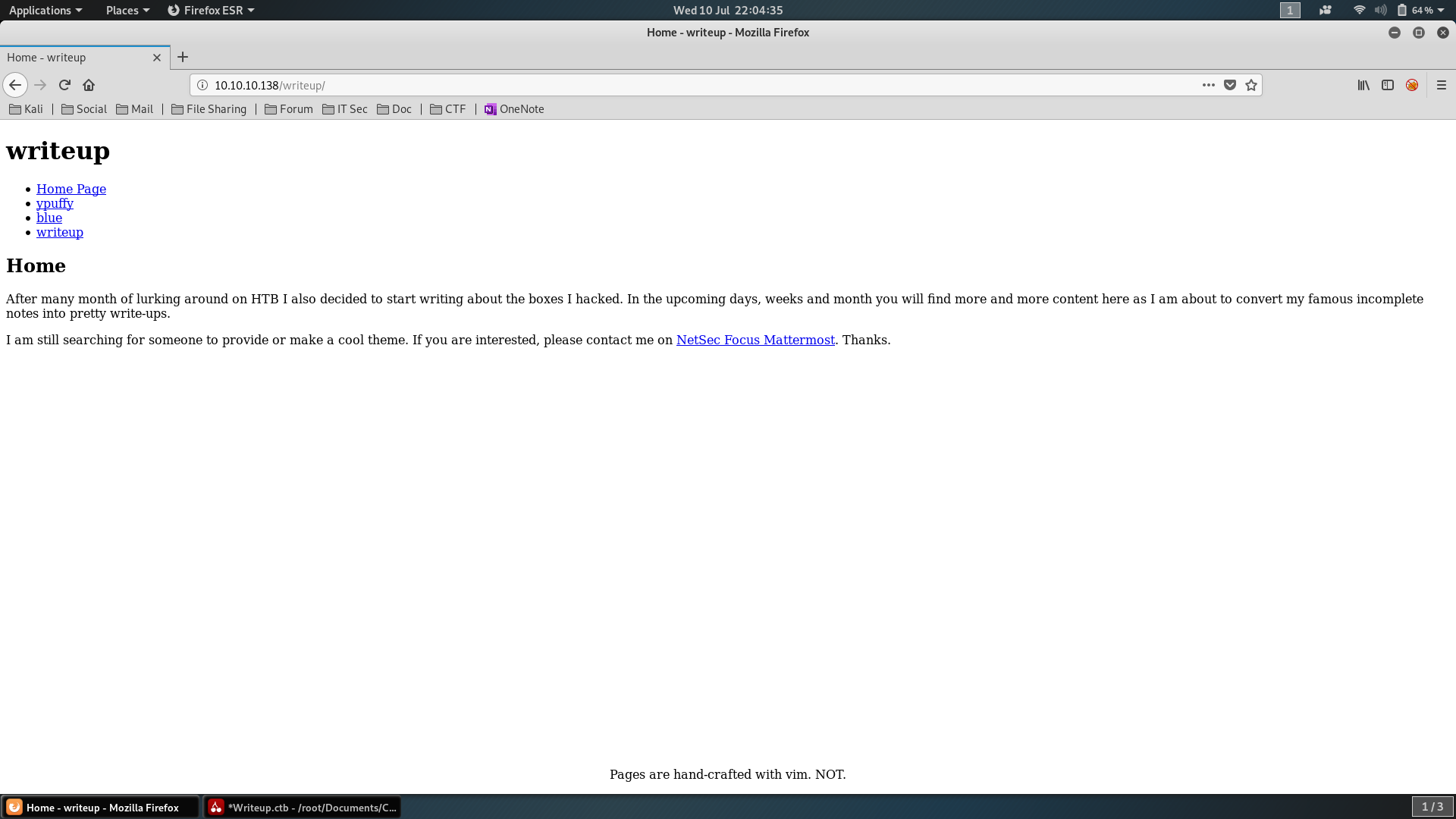The height and width of the screenshot is (819, 1456).
Task: Open the Library icon in toolbar
Action: click(x=1363, y=85)
